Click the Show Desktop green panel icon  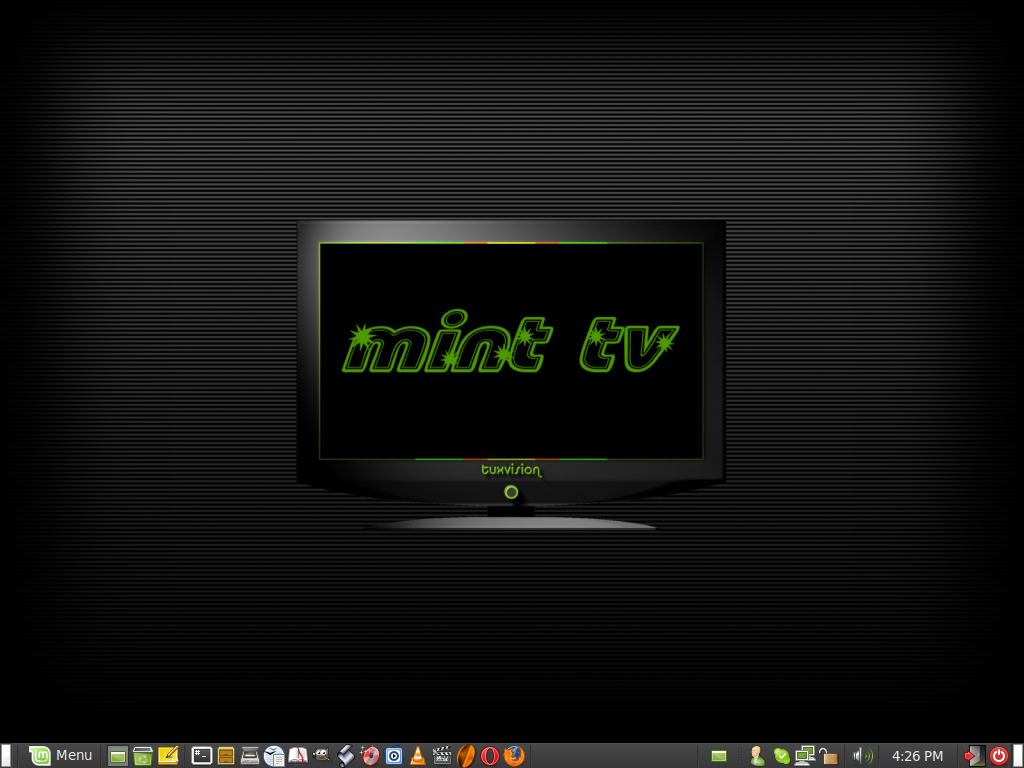point(118,756)
